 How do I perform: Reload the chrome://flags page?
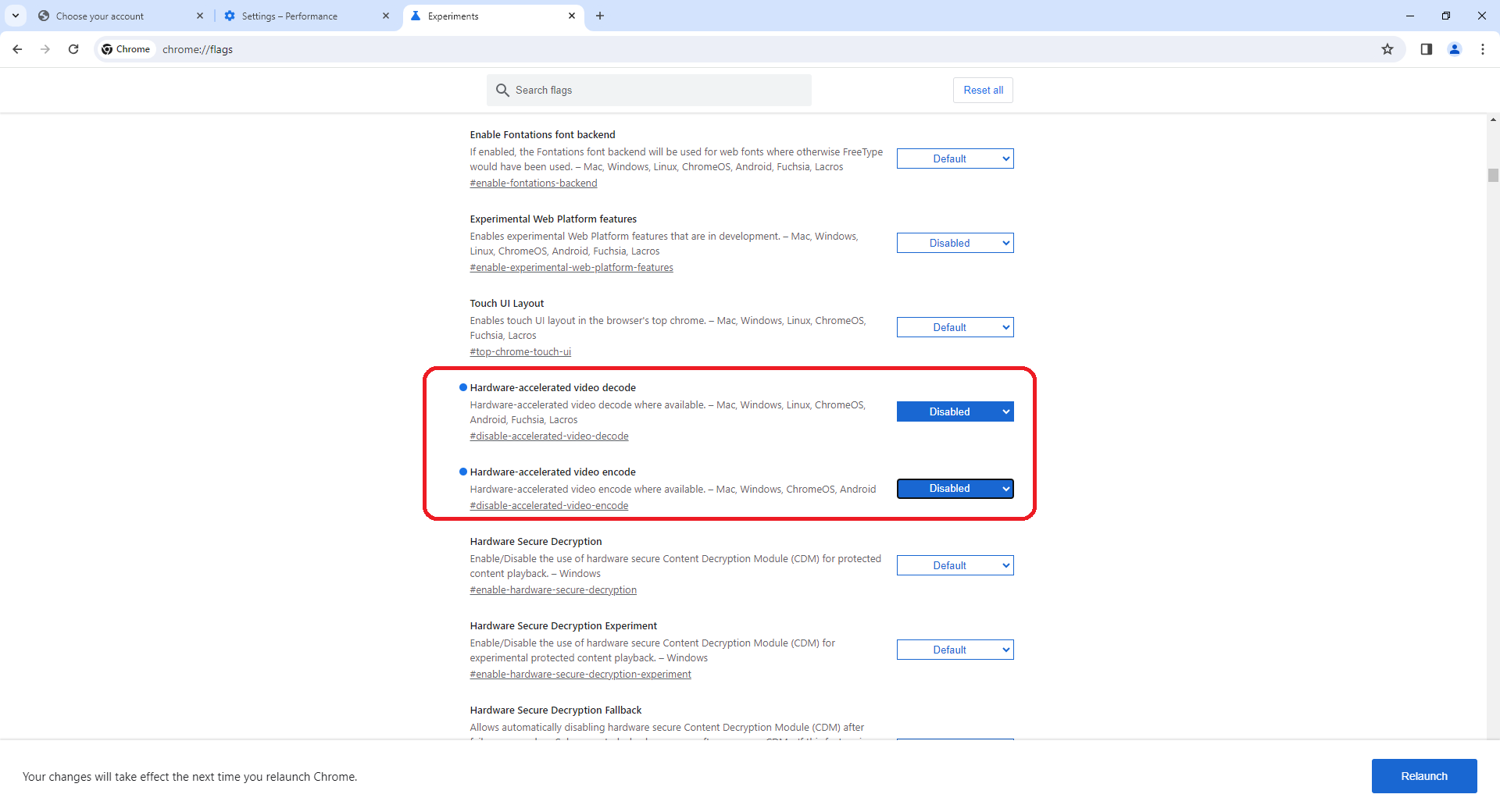[73, 49]
